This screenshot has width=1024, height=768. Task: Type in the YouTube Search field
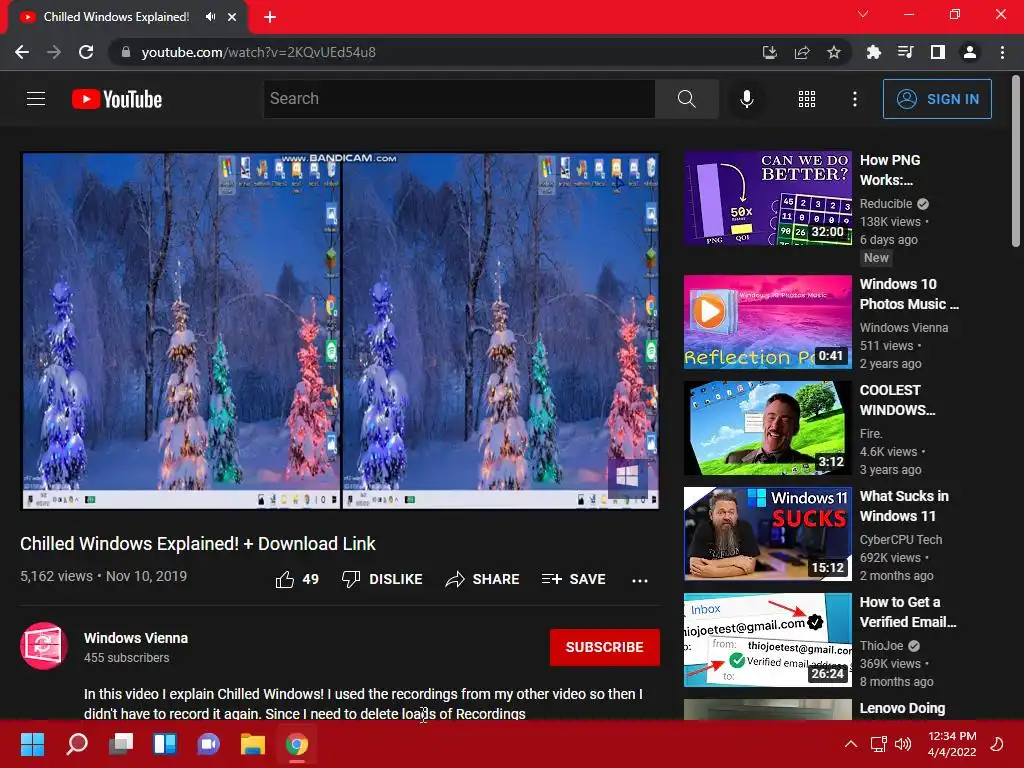(459, 99)
